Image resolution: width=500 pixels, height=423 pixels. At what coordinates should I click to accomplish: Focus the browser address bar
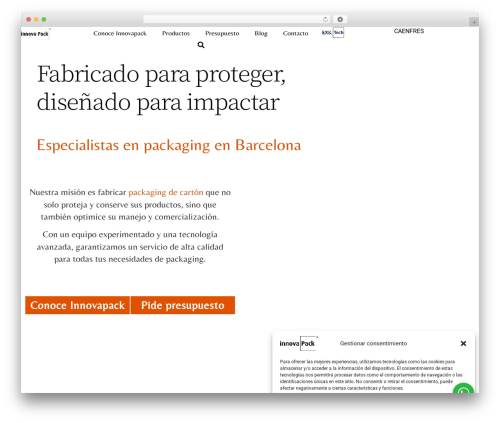click(237, 20)
